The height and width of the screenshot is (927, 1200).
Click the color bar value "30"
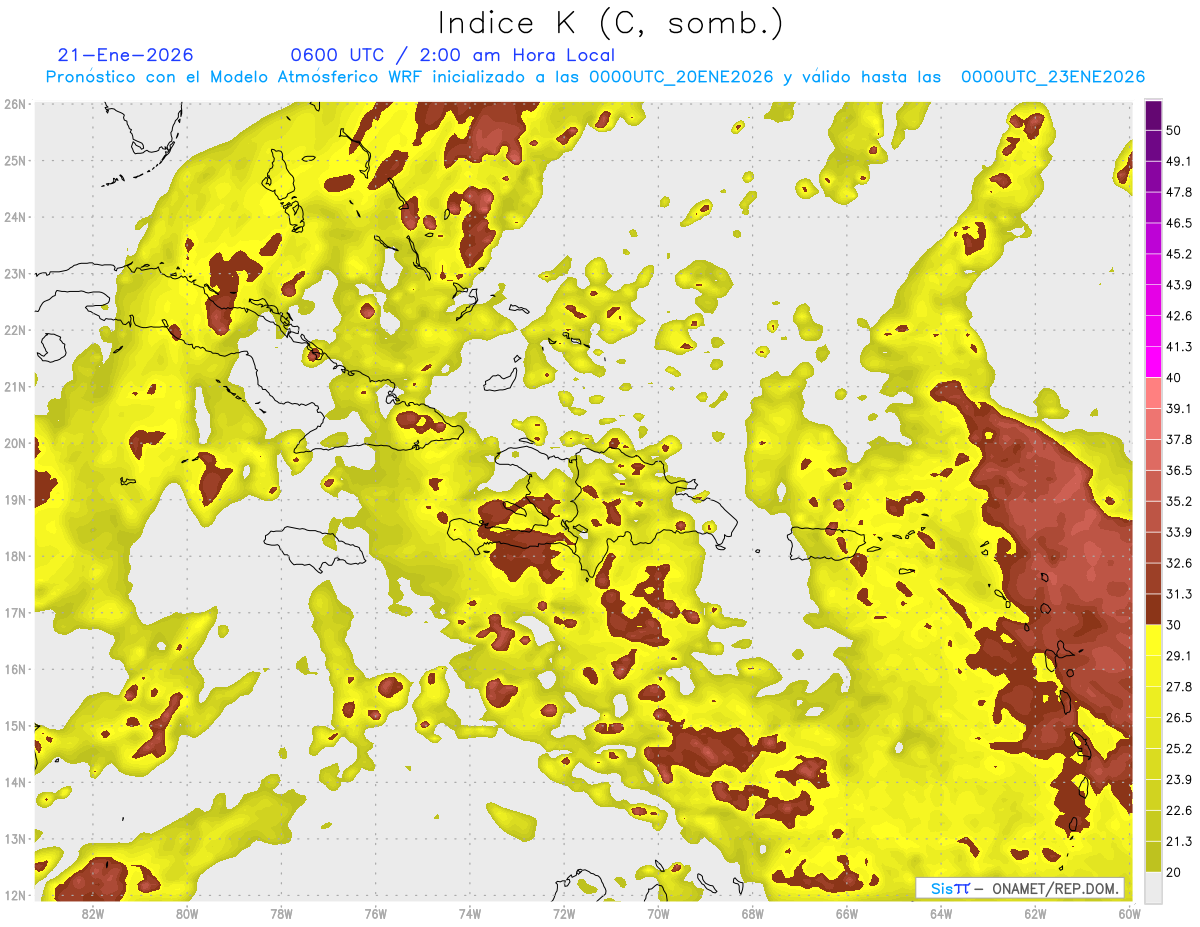(1175, 625)
